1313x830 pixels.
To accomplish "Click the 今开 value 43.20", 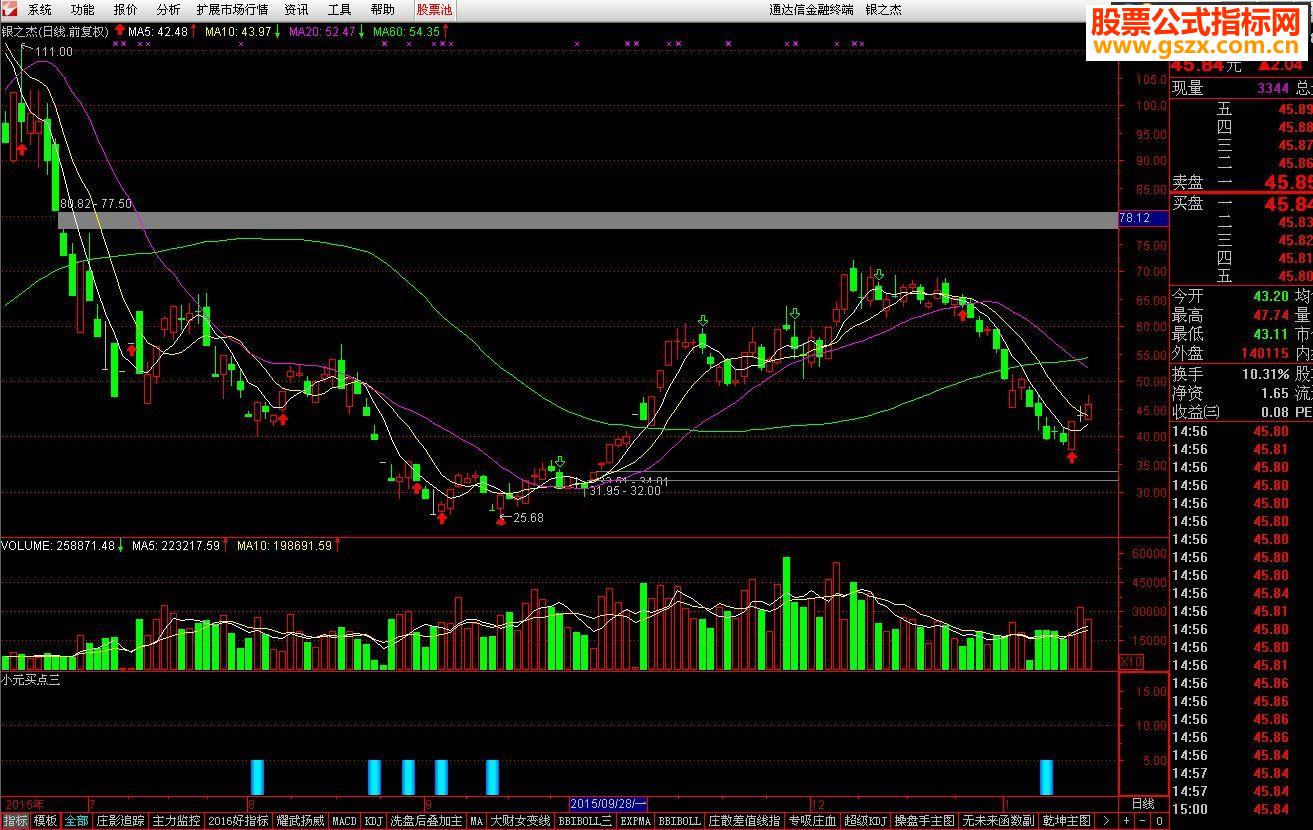I will coord(1271,297).
